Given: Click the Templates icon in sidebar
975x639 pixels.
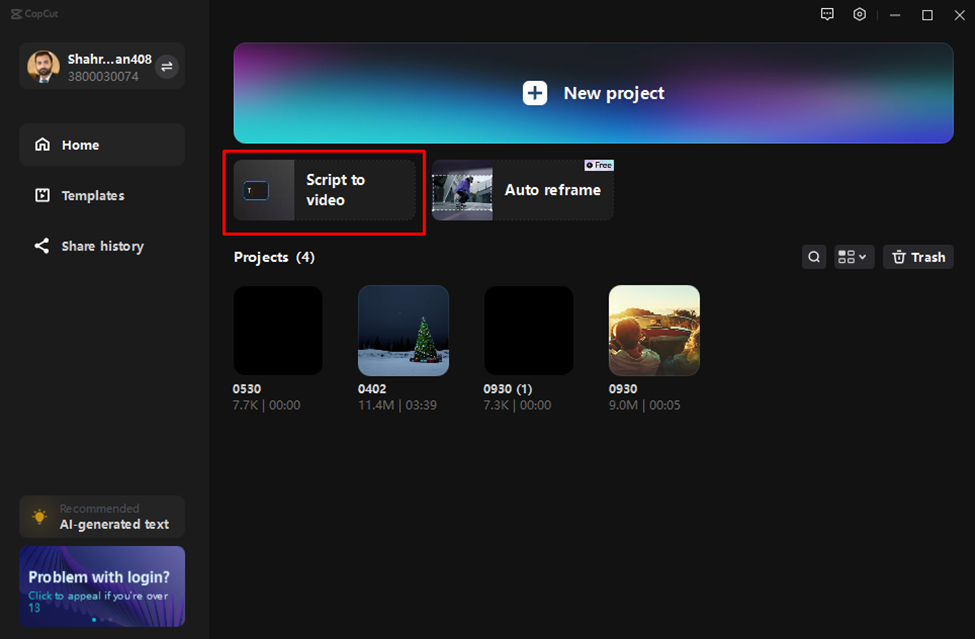Looking at the screenshot, I should [x=42, y=195].
